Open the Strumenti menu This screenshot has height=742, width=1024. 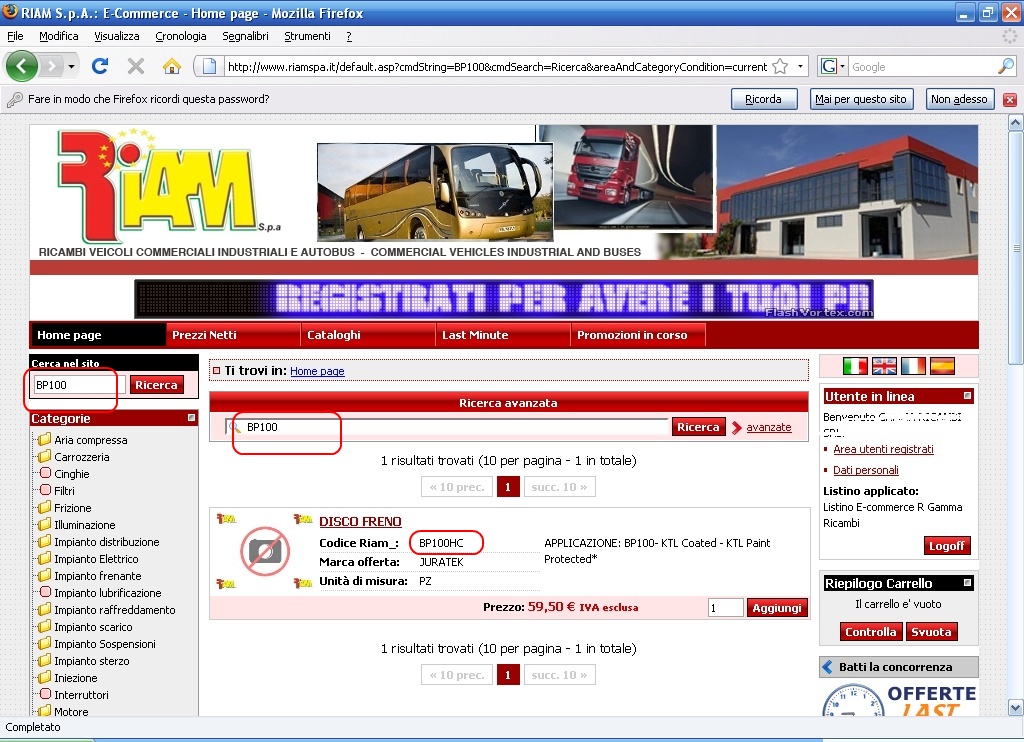pos(308,36)
